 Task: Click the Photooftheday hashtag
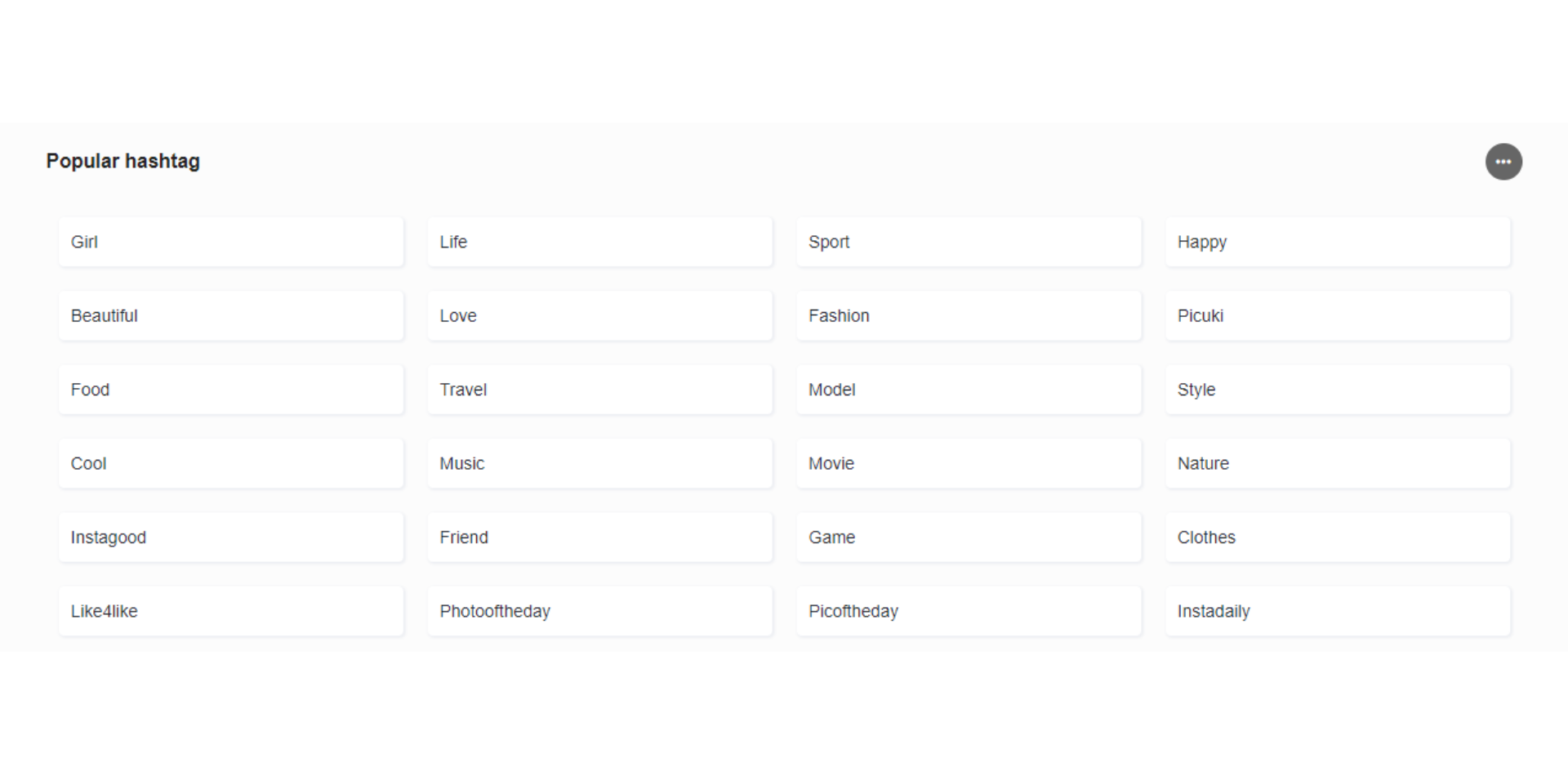[599, 611]
